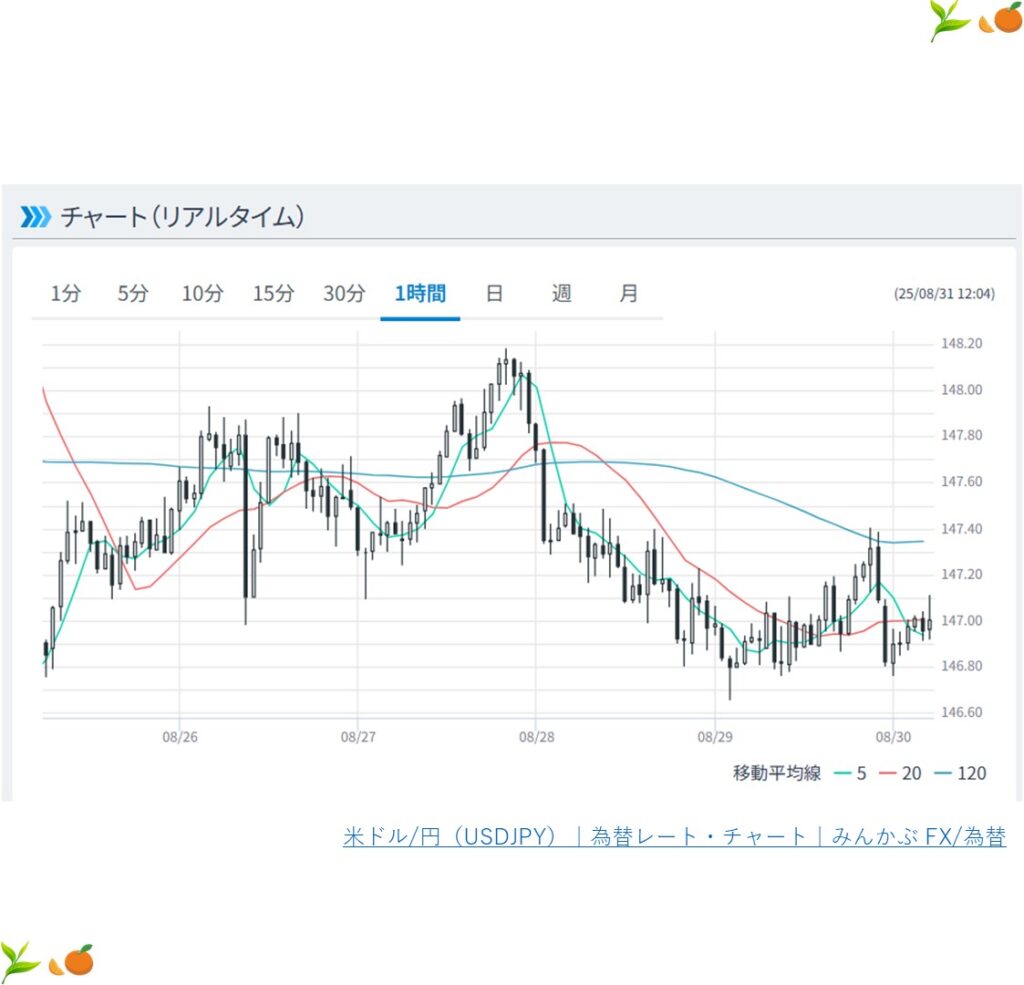
Task: Select the 15分 timeframe tab
Action: point(273,293)
